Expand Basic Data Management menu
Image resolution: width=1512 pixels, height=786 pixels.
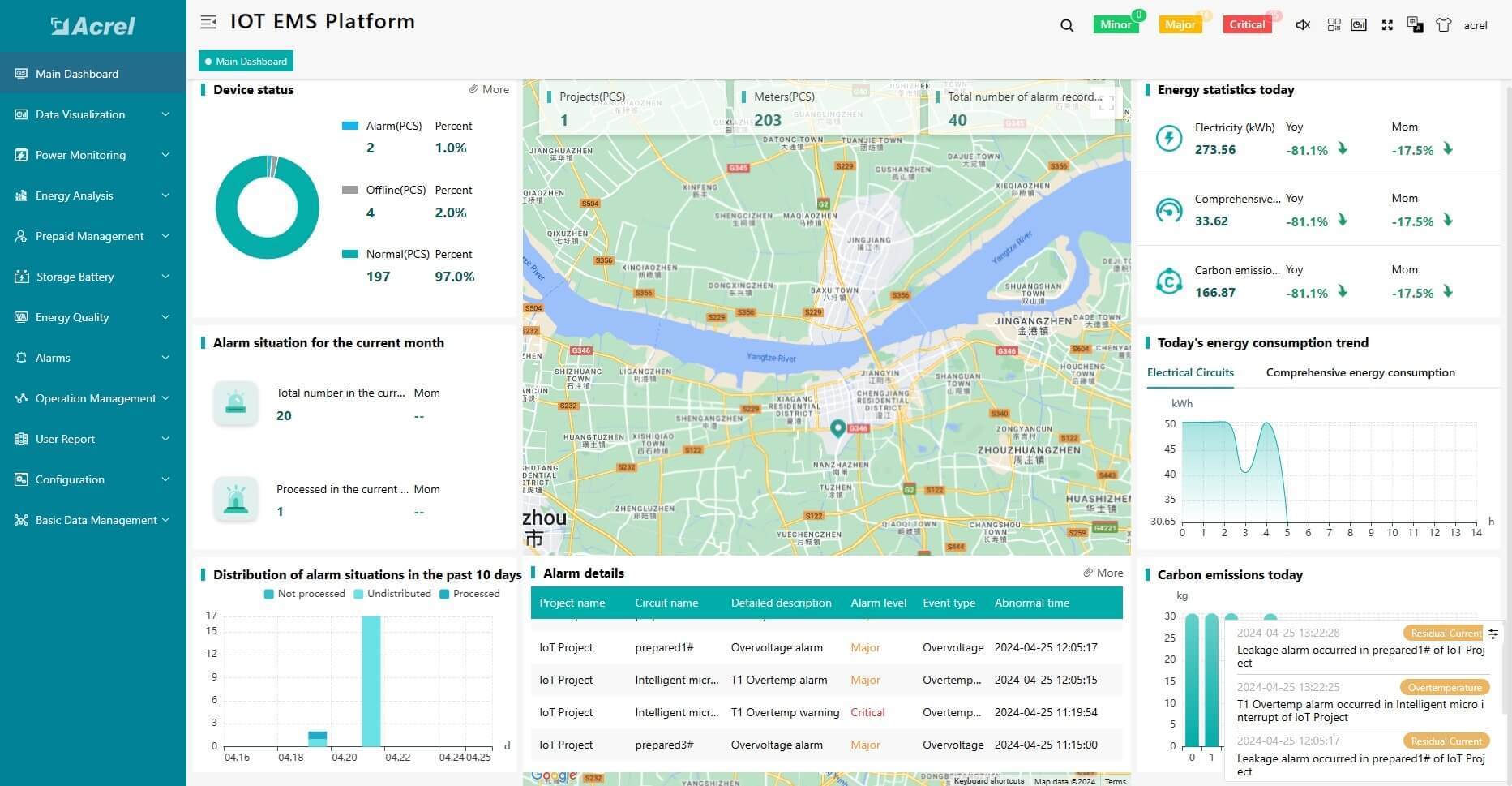click(93, 520)
